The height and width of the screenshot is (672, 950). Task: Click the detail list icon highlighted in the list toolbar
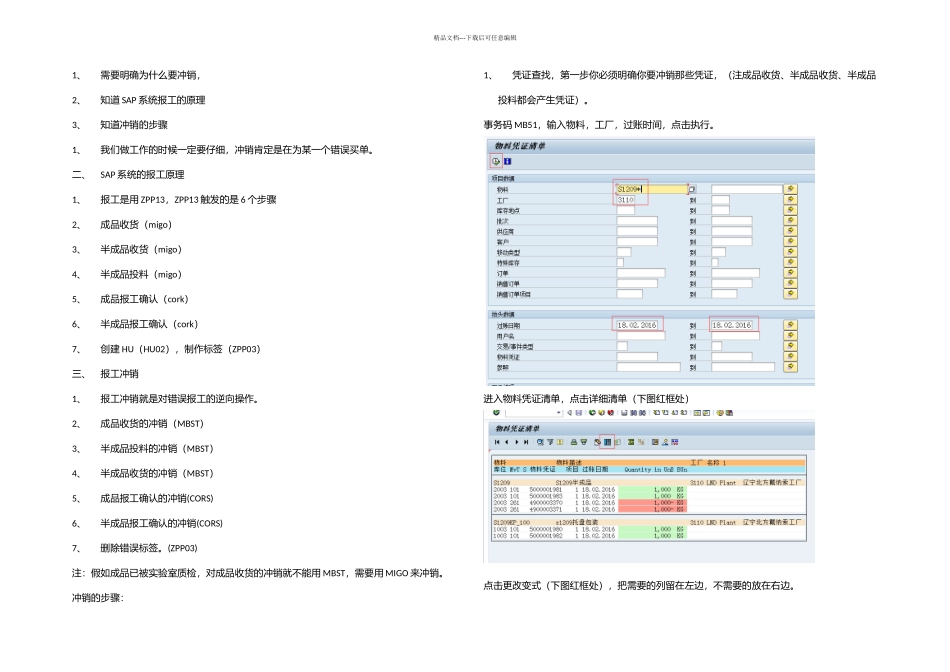pos(607,442)
